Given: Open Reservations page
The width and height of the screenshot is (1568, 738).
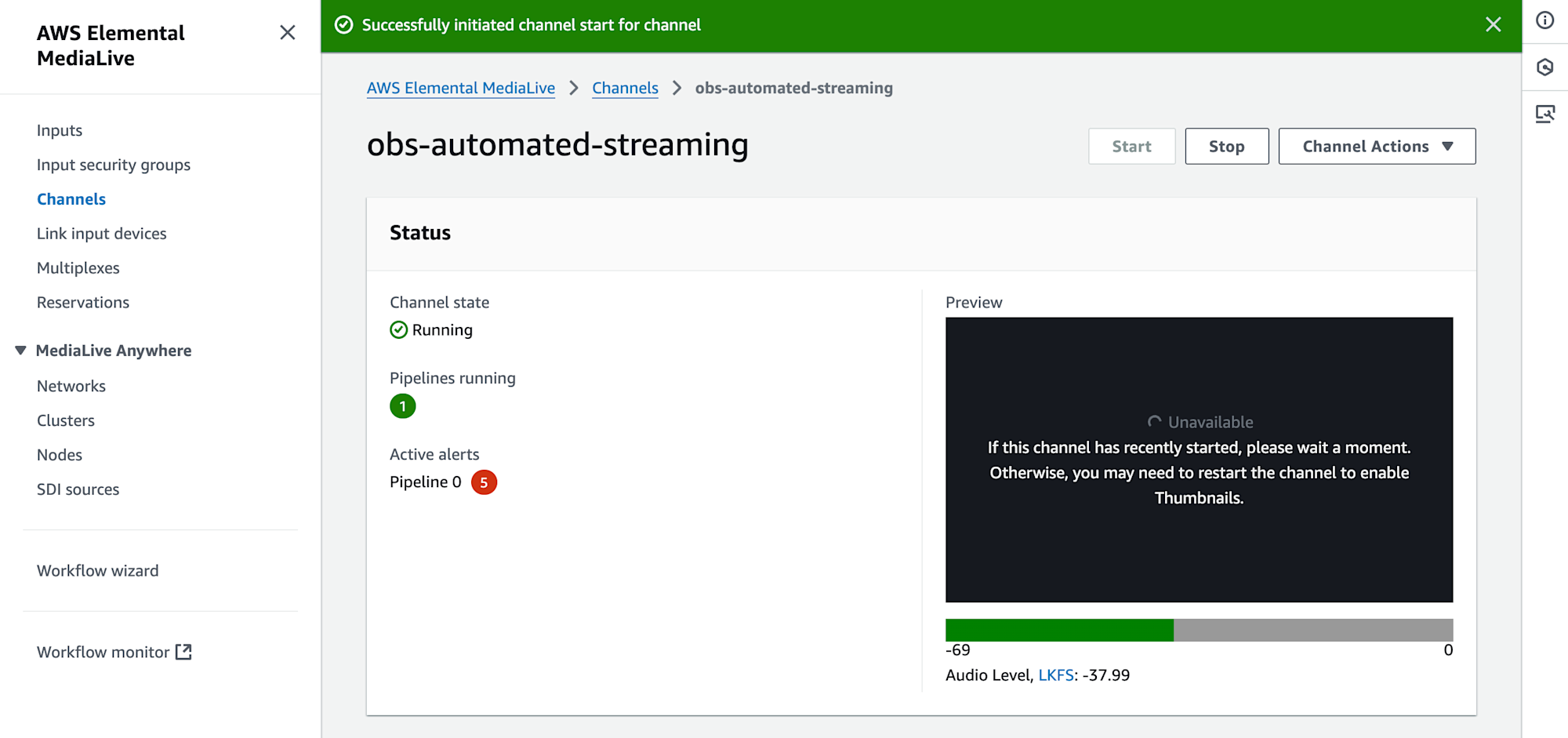Looking at the screenshot, I should point(83,303).
